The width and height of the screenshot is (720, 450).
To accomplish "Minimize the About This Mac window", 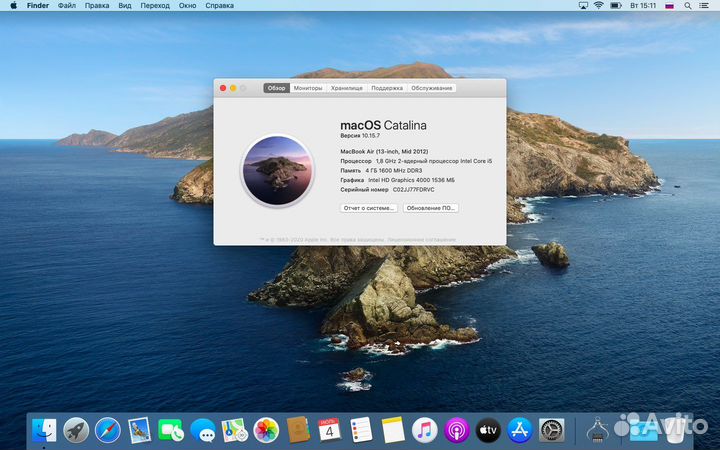I will click(233, 88).
